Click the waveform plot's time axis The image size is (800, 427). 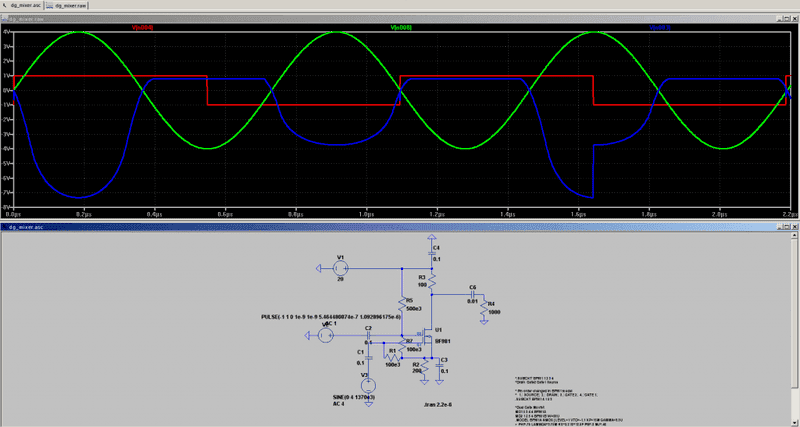click(400, 214)
